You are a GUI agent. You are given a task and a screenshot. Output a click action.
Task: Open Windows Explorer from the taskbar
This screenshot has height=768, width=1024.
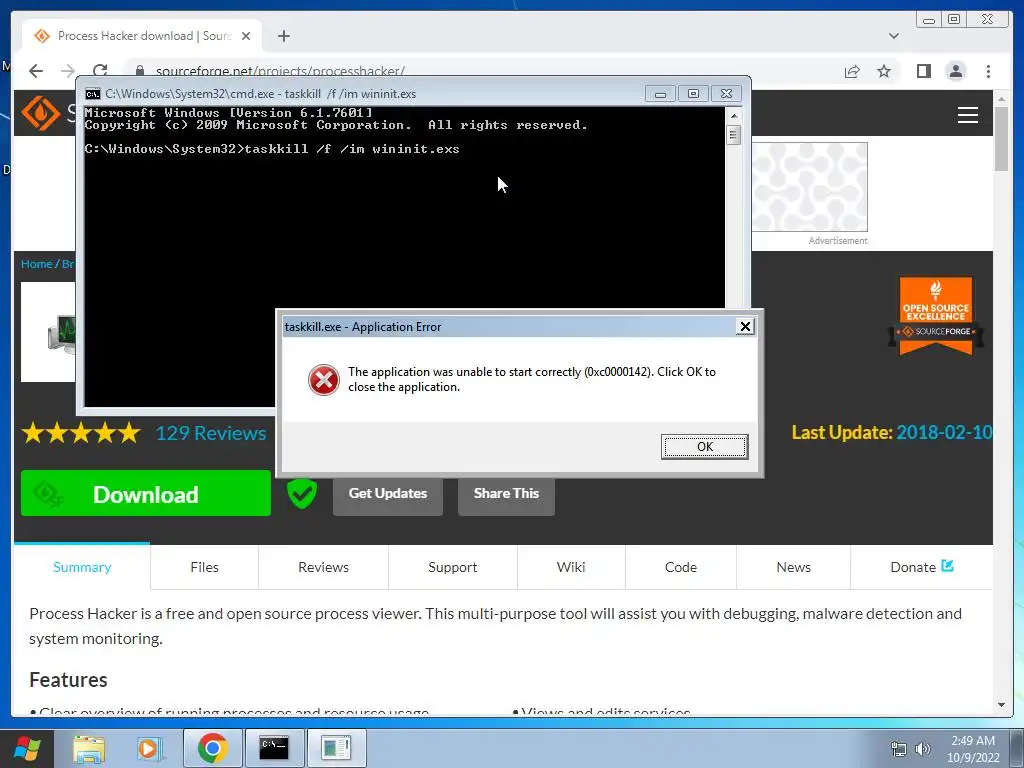89,748
